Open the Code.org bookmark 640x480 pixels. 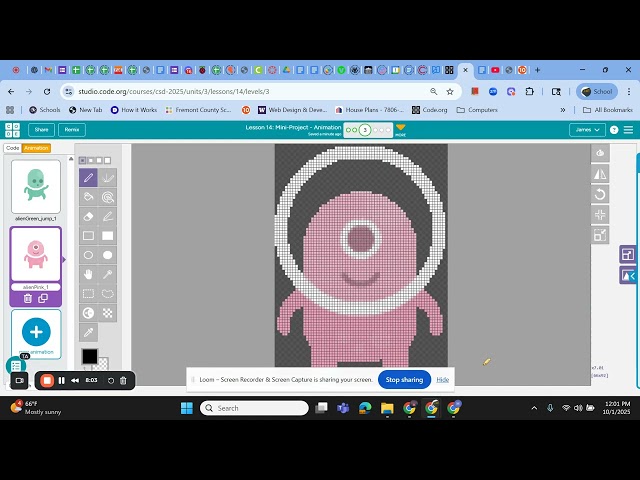coord(429,110)
